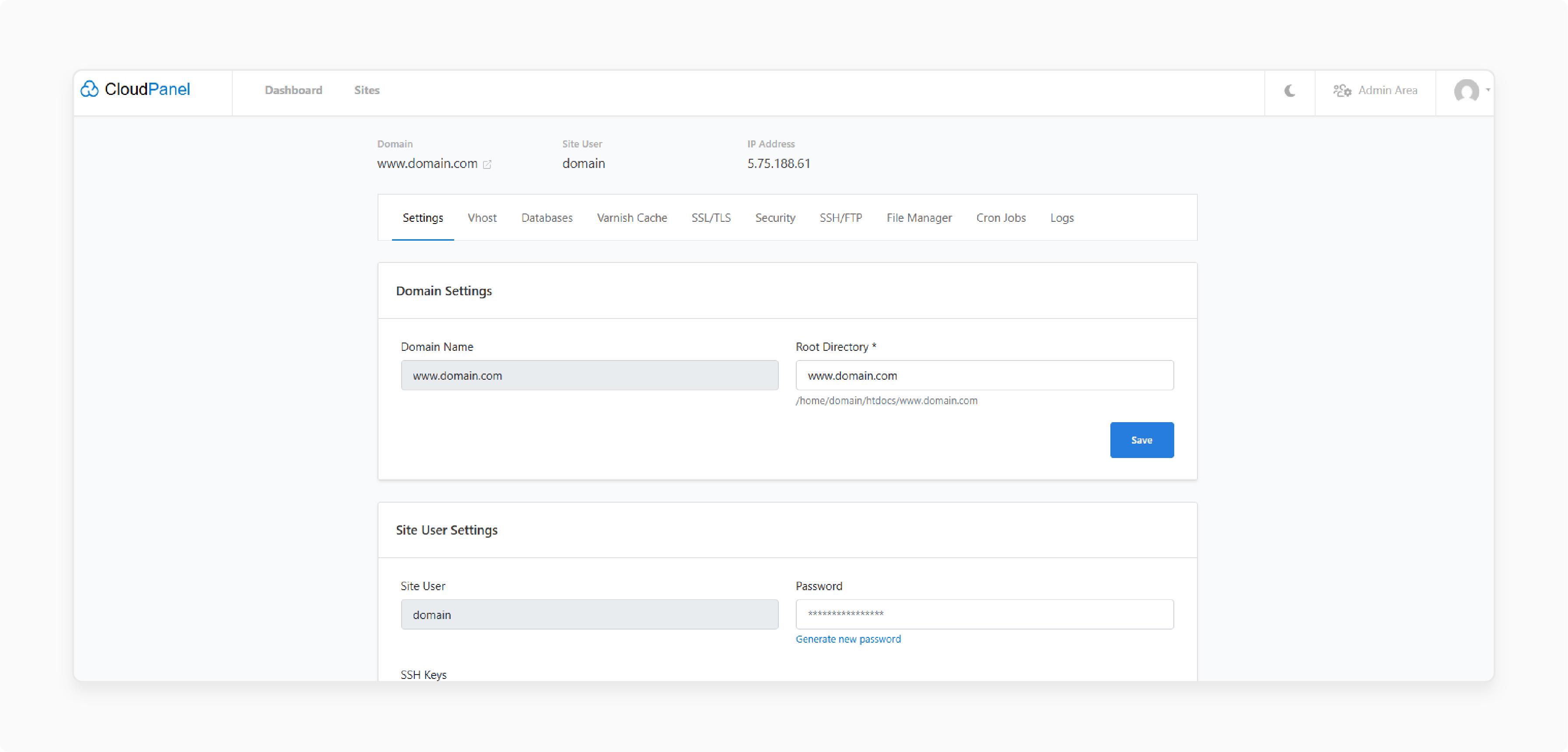Click the path /home/domain/htdocs/www.domain.com
The image size is (1568, 752).
point(886,401)
